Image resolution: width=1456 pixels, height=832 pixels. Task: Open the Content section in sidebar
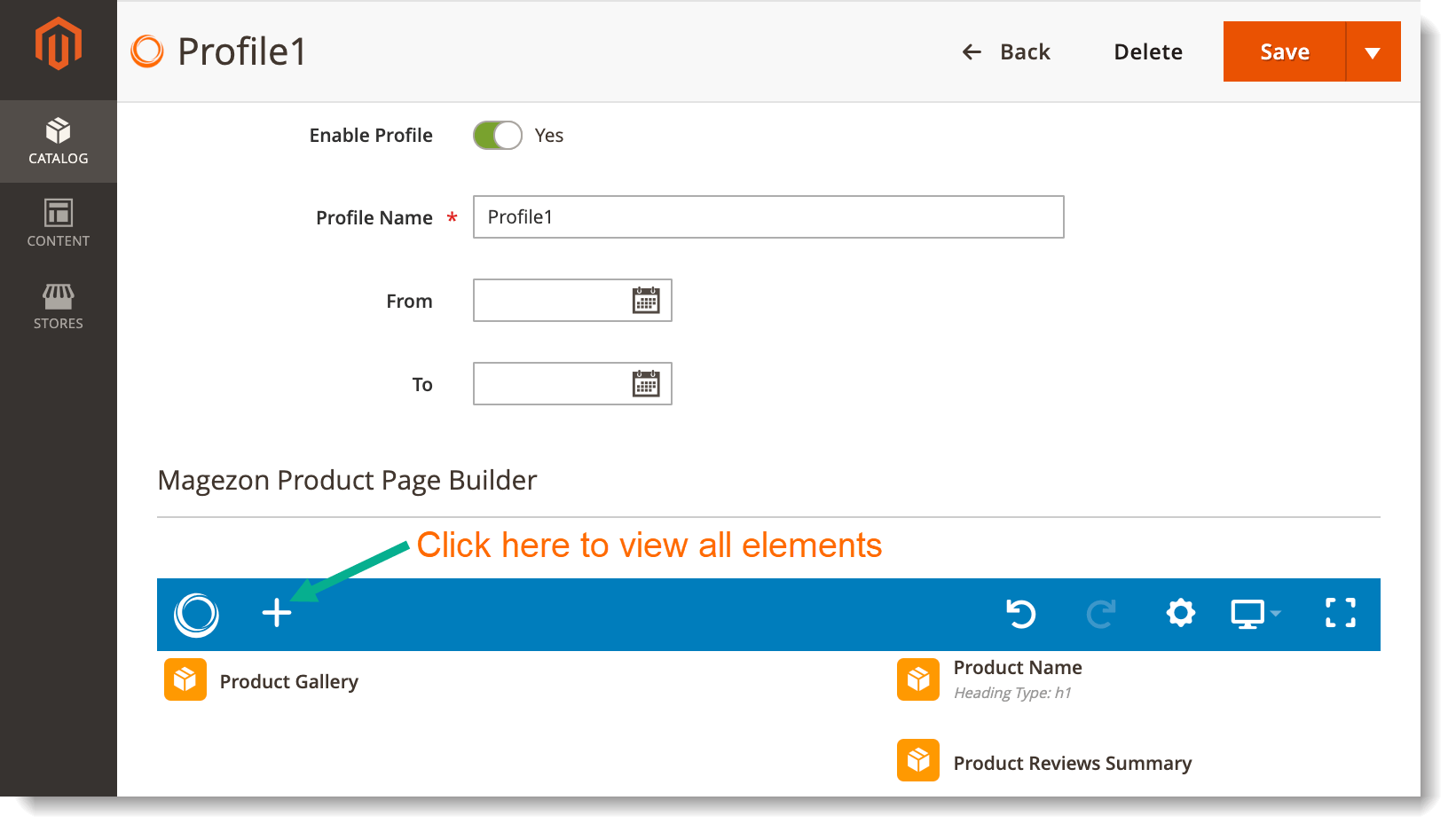point(58,223)
